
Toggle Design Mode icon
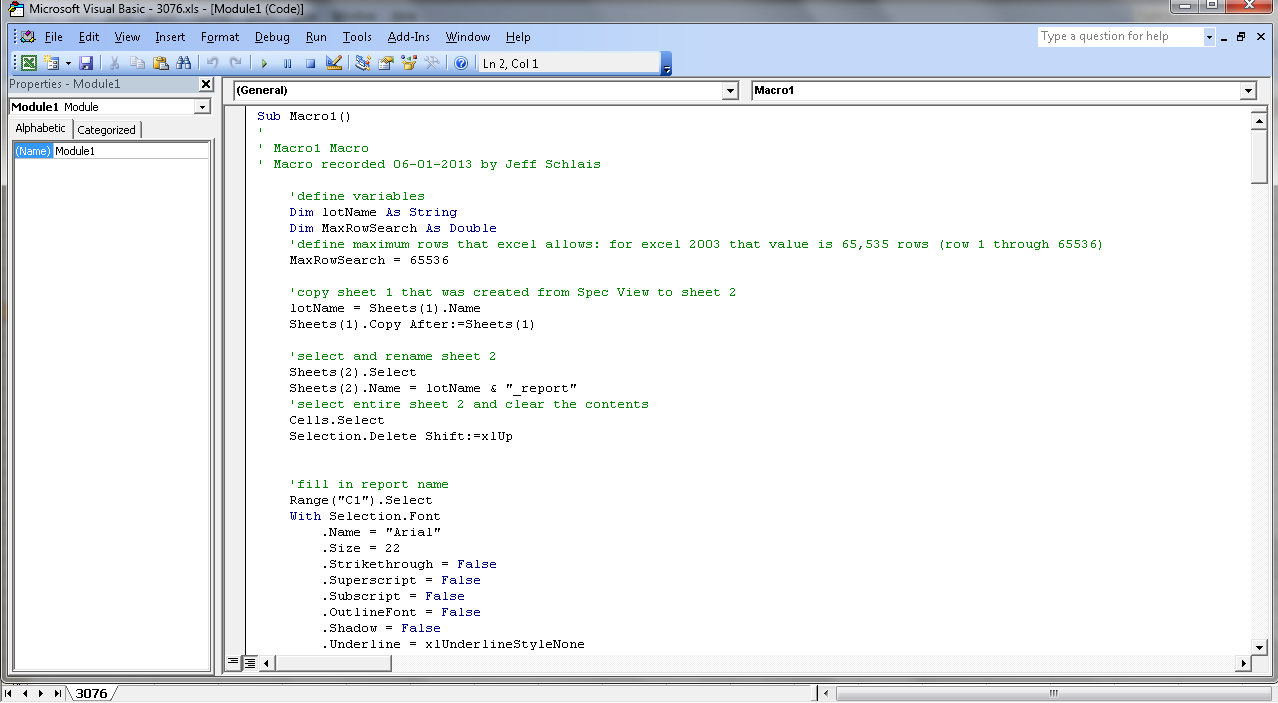tap(334, 63)
